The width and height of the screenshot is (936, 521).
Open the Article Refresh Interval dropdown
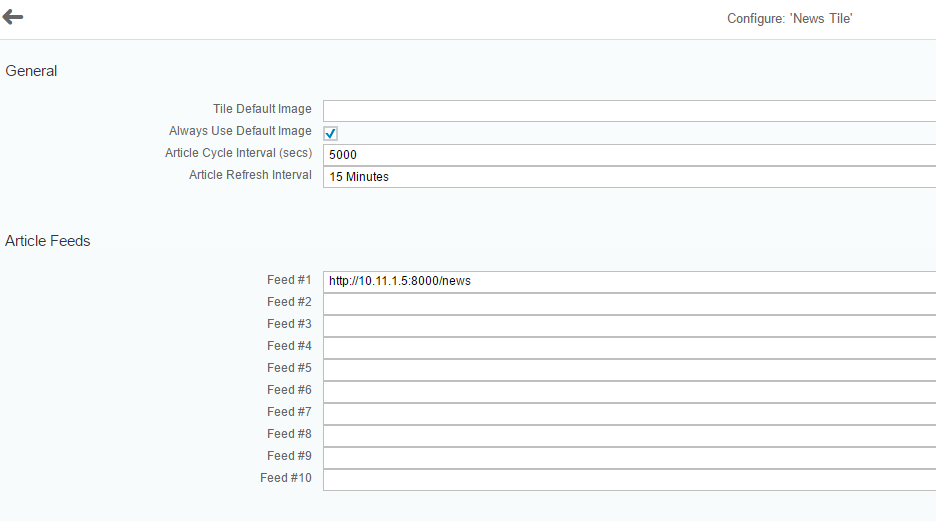point(628,177)
